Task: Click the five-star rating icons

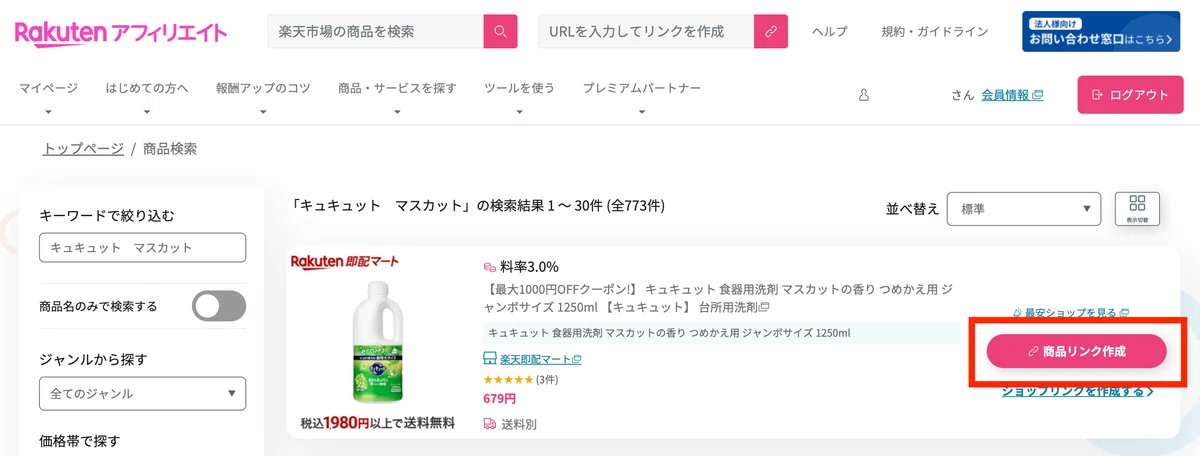Action: click(508, 380)
